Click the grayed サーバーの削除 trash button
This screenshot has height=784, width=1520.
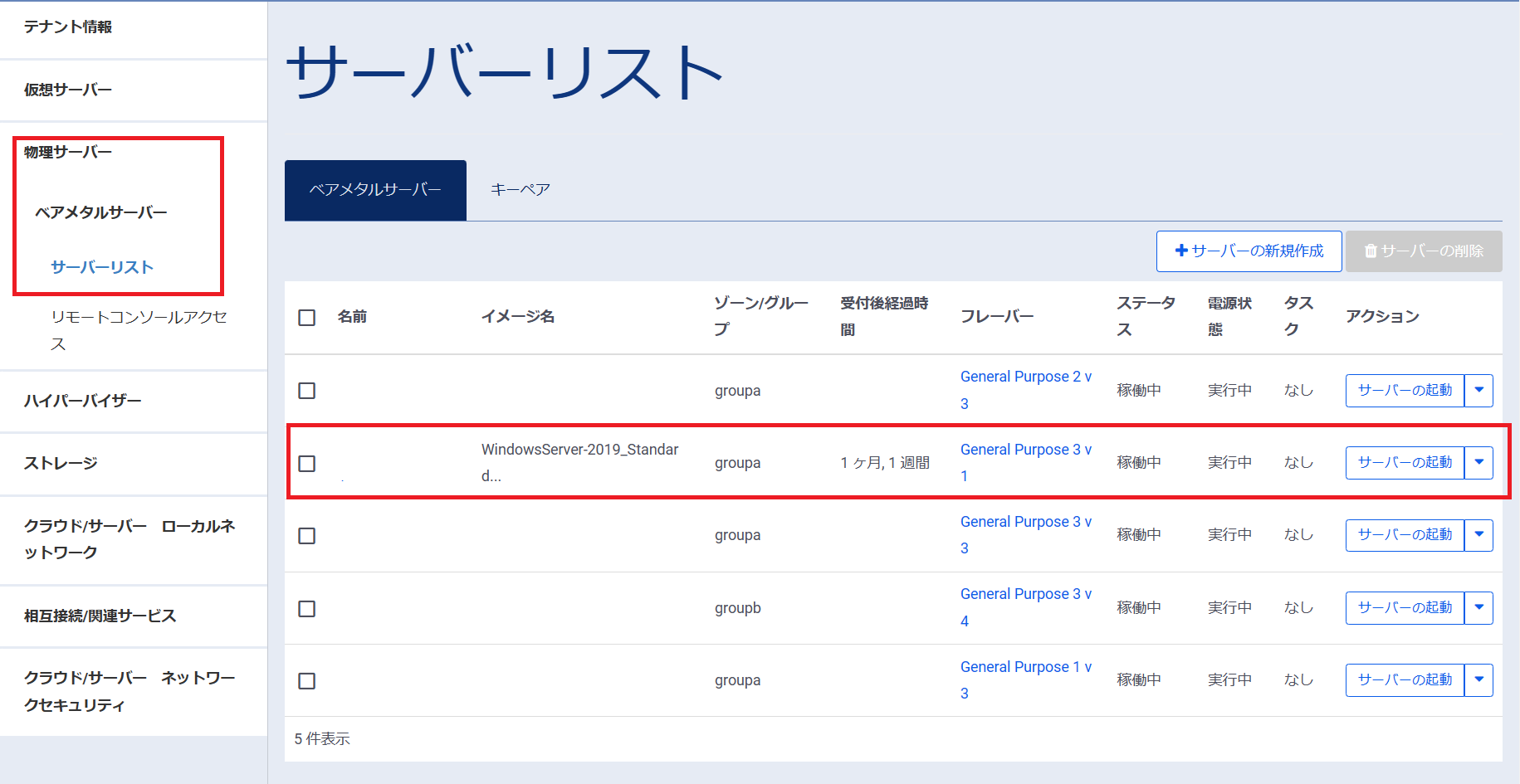[x=1423, y=251]
